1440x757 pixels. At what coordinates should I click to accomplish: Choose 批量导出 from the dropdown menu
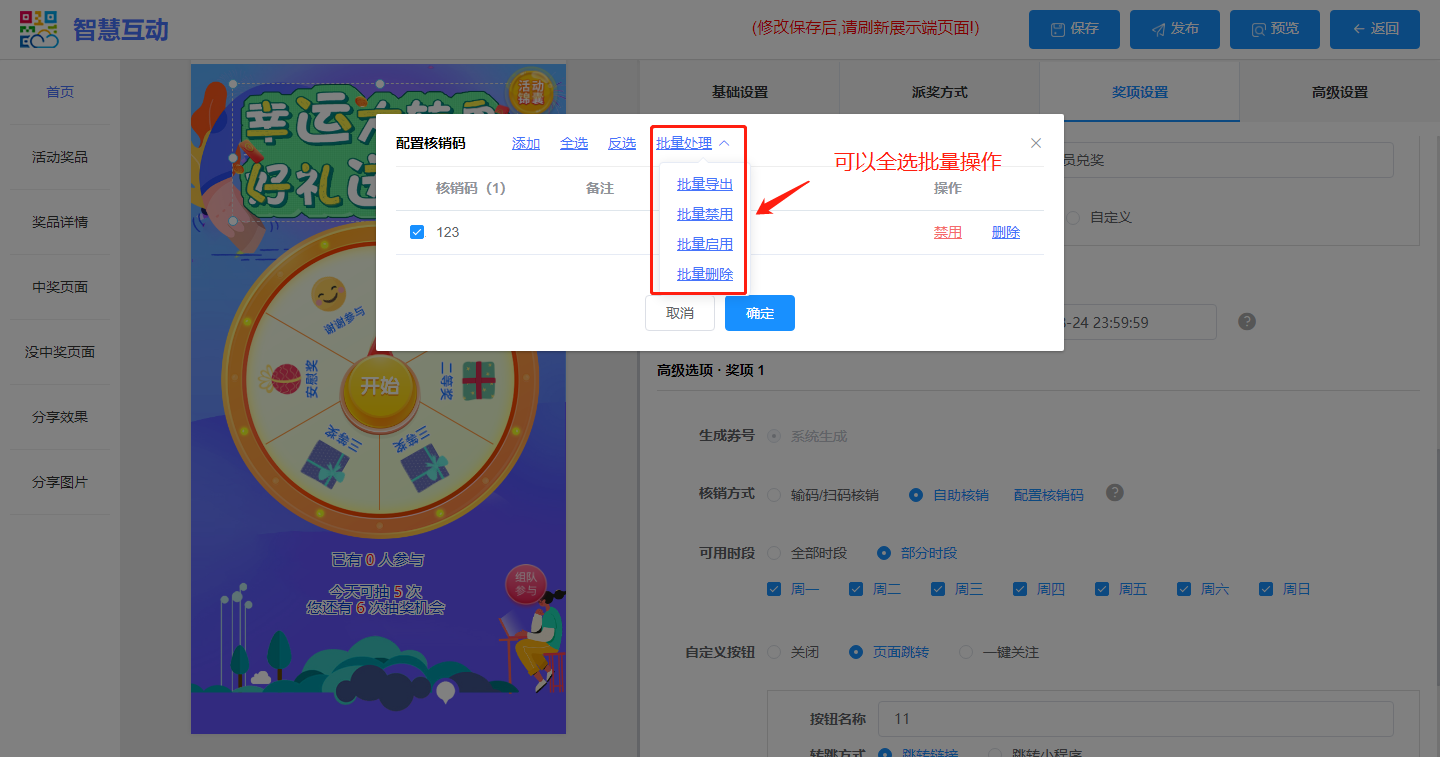[x=704, y=184]
